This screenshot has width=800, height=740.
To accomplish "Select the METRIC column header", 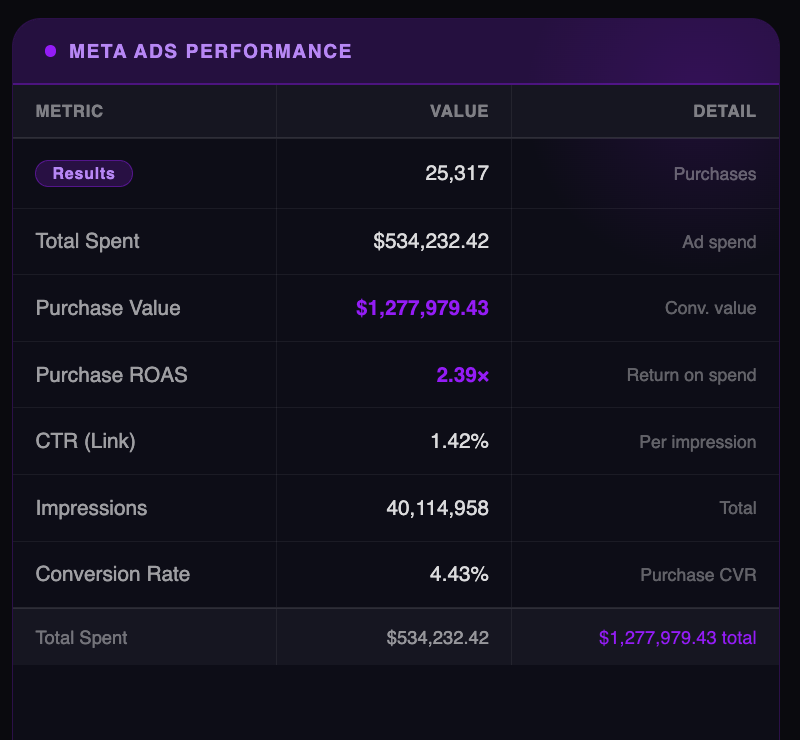I will pos(69,111).
